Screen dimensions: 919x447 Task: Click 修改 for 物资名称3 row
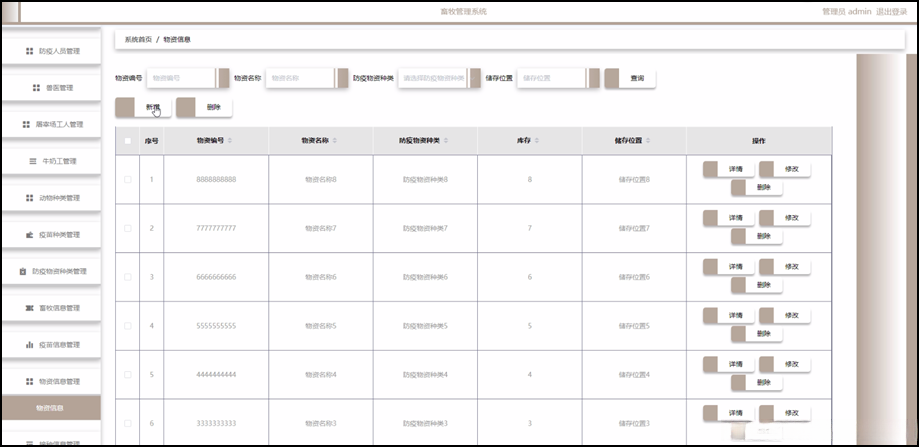(785, 413)
